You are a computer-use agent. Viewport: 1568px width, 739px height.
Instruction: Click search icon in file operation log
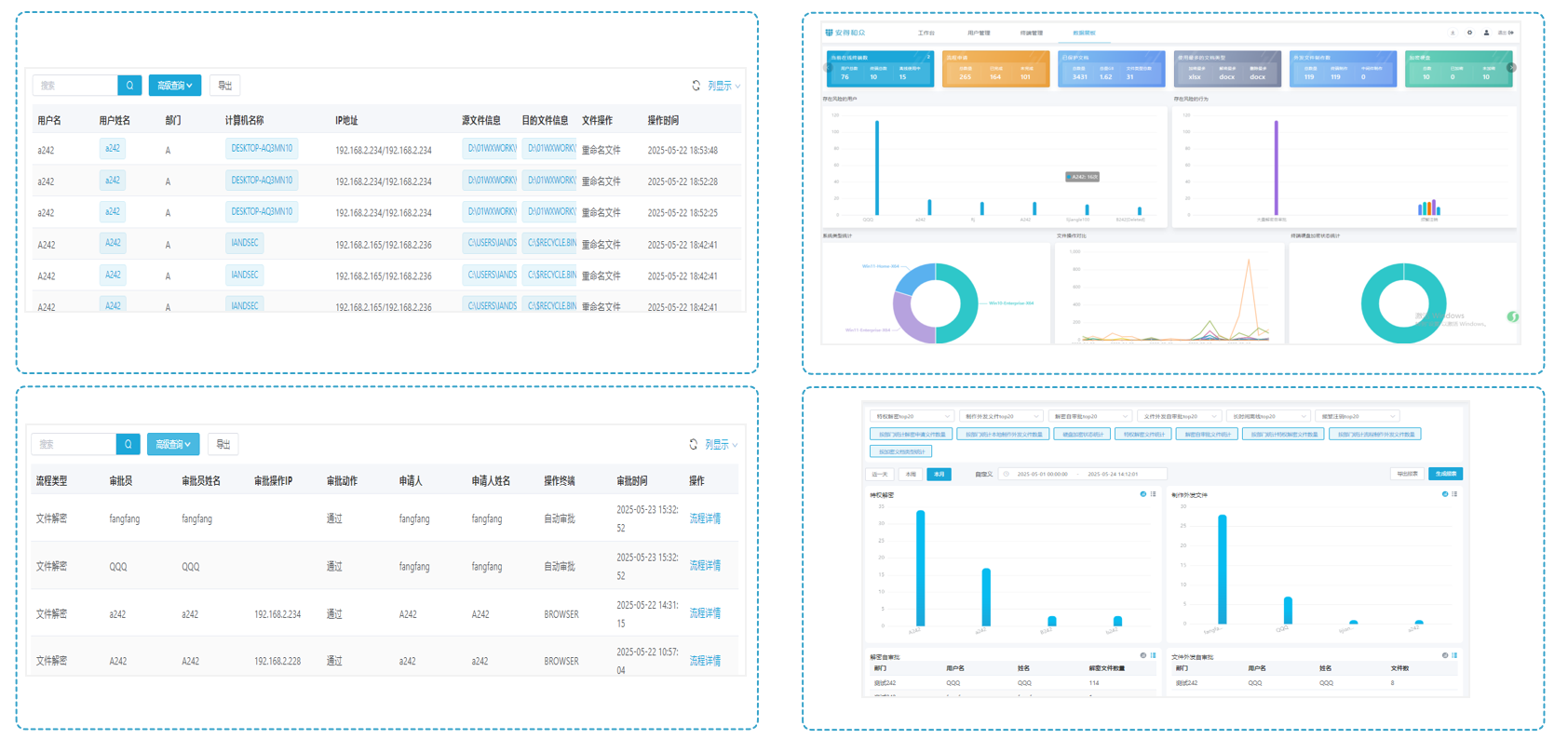click(x=129, y=86)
